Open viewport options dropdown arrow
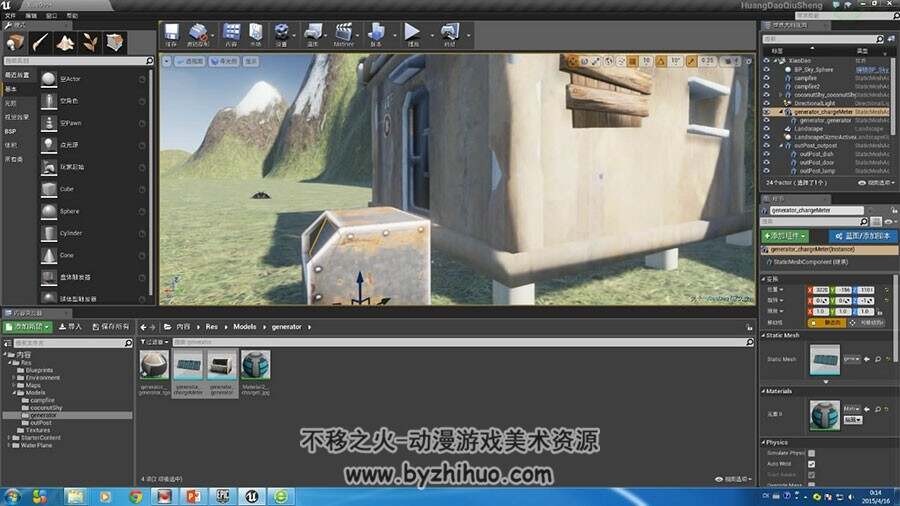The height and width of the screenshot is (506, 900). coord(166,61)
